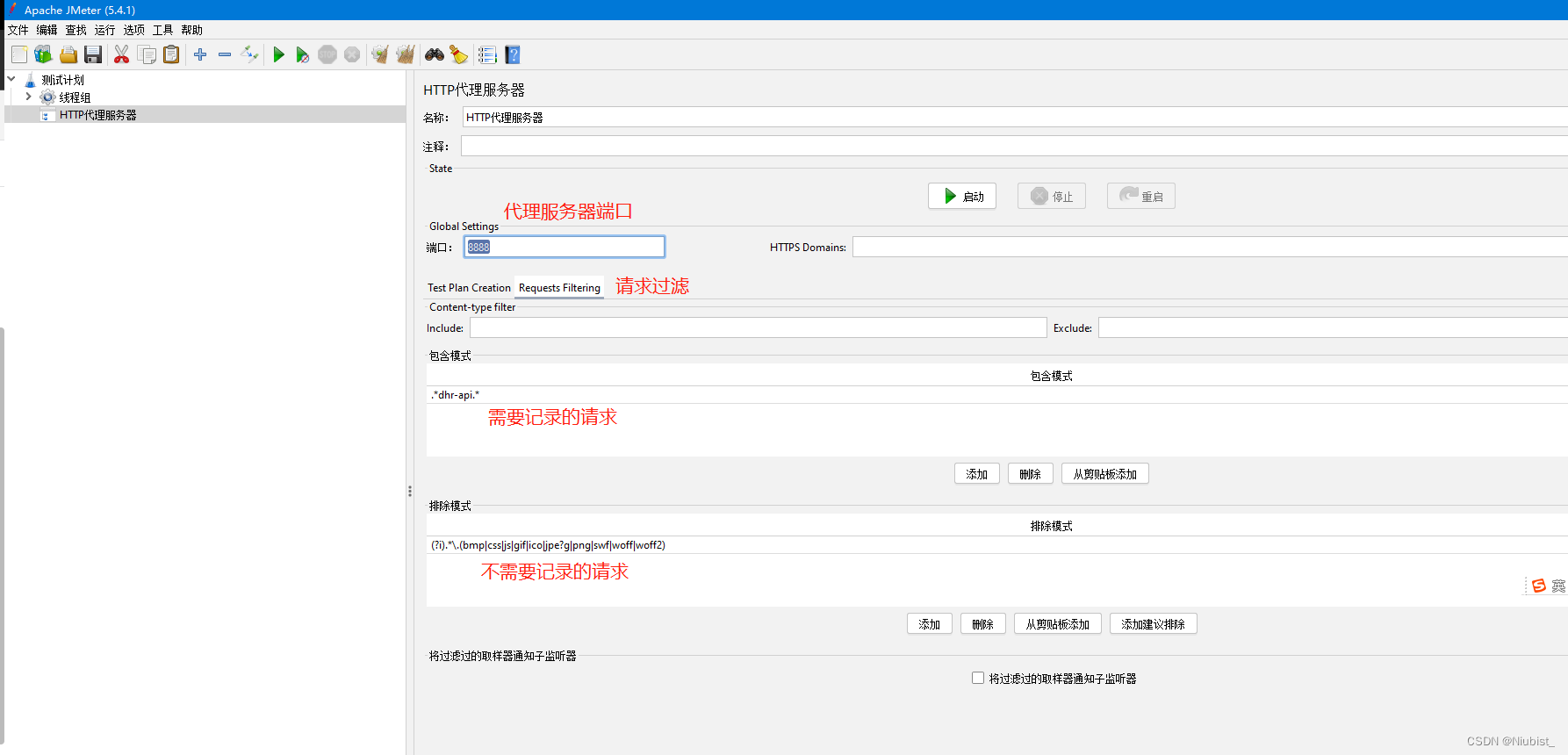Viewport: 1568px width, 755px height.
Task: Click the flask icon of 测试计划
Action: click(31, 80)
